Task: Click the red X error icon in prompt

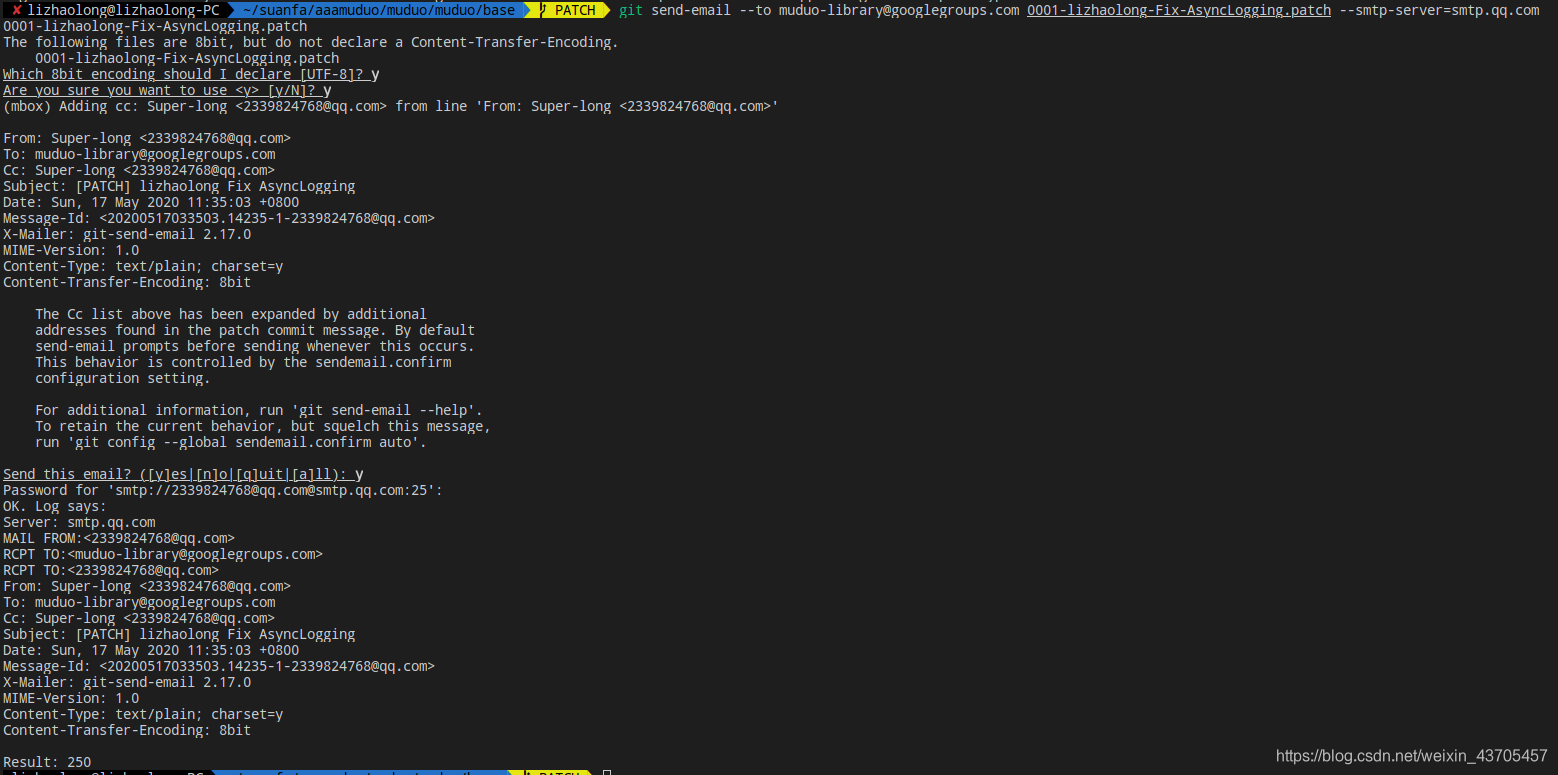Action: [x=17, y=10]
